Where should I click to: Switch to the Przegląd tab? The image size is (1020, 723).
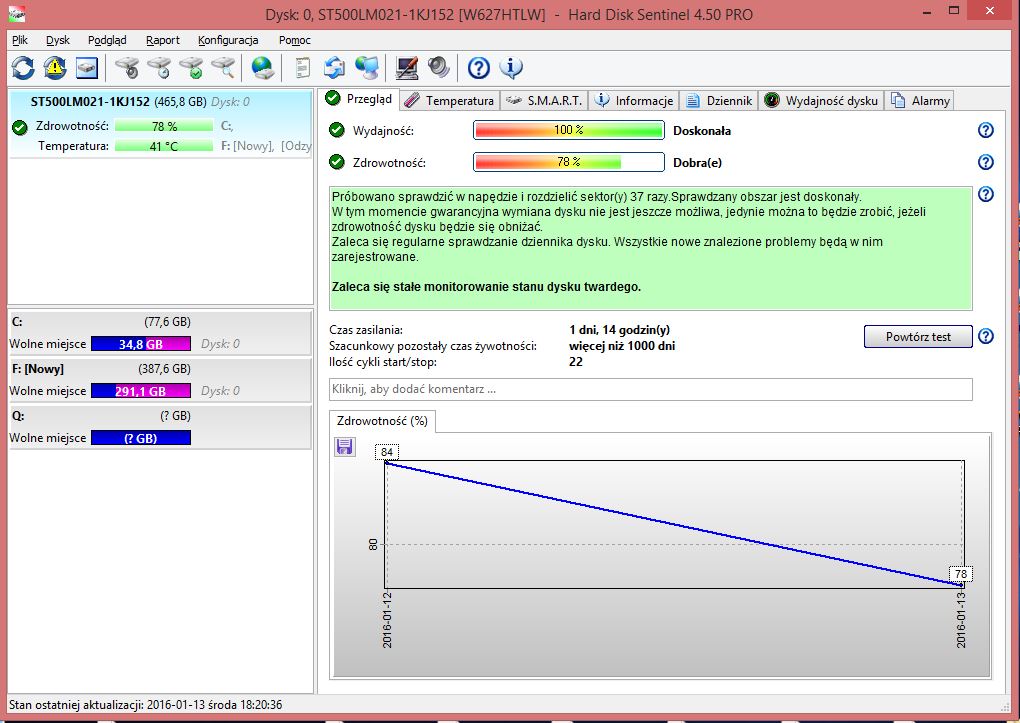[x=360, y=99]
